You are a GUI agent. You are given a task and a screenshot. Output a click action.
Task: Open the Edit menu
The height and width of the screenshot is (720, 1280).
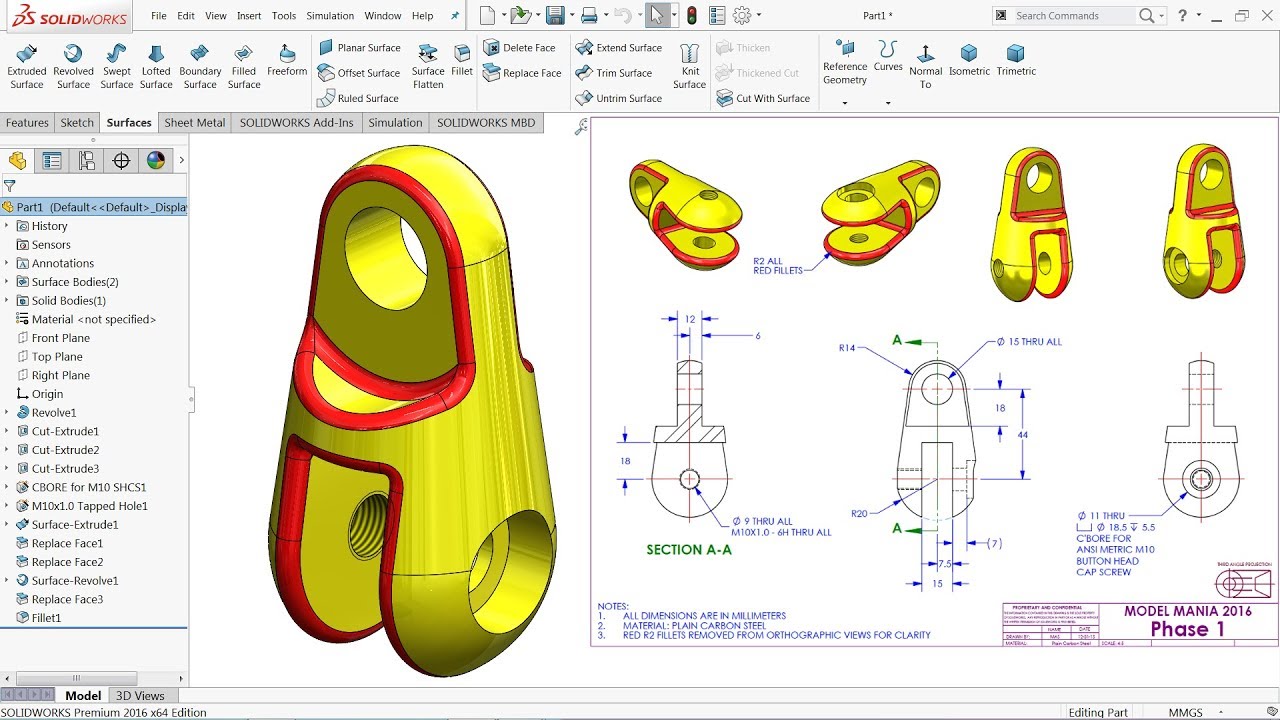(x=186, y=16)
